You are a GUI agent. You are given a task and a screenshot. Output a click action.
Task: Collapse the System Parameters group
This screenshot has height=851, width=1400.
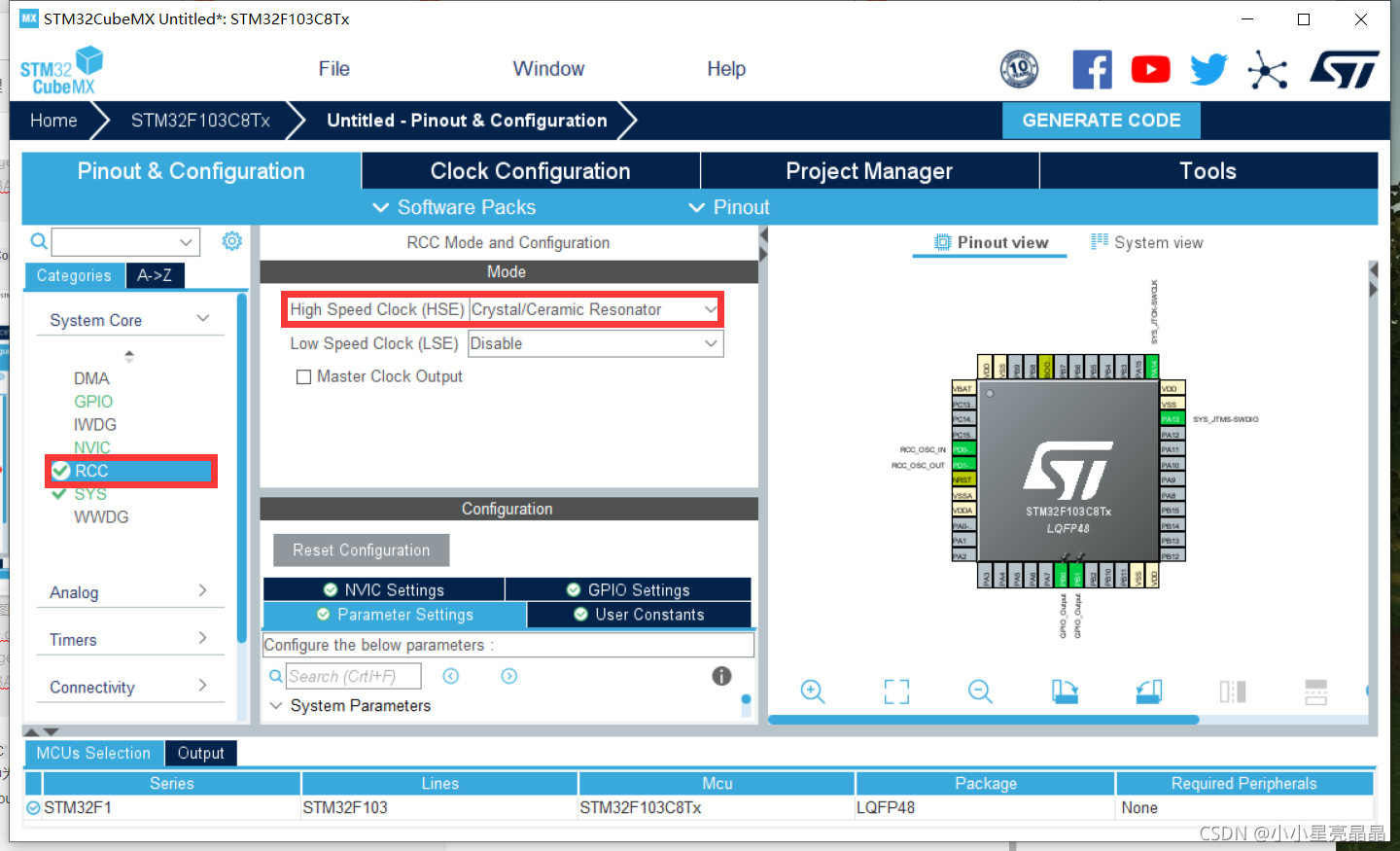click(x=276, y=705)
